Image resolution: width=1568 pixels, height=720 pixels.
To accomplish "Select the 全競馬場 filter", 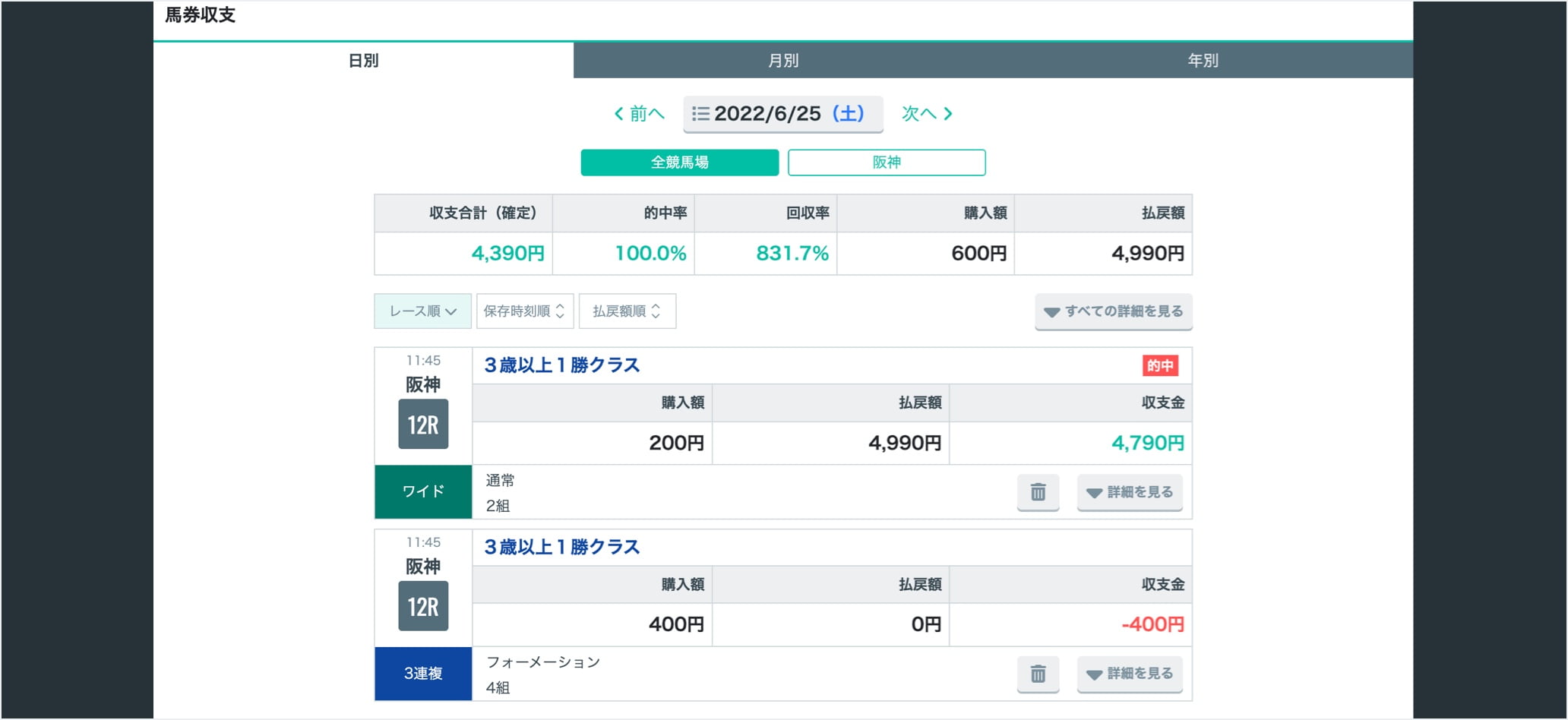I will click(x=679, y=163).
